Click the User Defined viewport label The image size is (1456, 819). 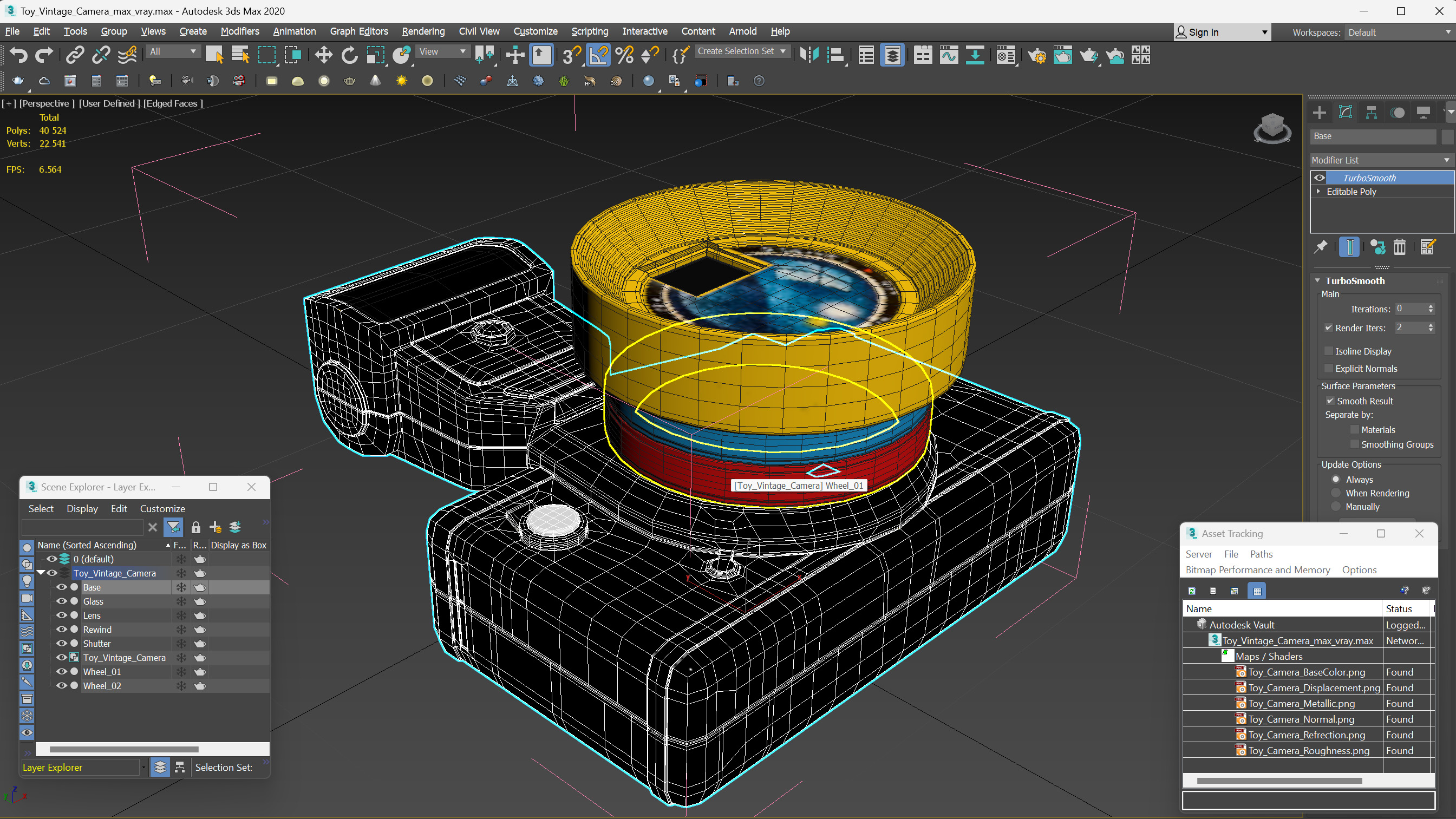[109, 103]
